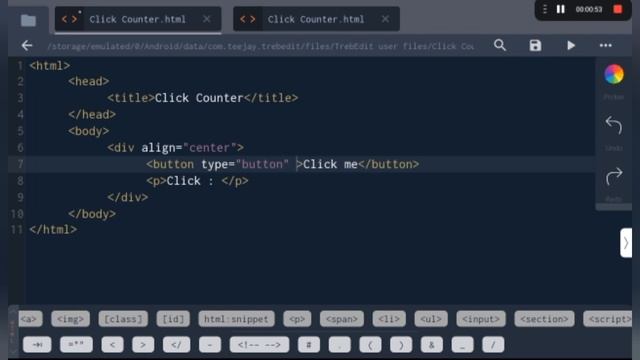Switch to the unsaved Click Counter.html tab with dot
The height and width of the screenshot is (360, 640).
pos(138,19)
